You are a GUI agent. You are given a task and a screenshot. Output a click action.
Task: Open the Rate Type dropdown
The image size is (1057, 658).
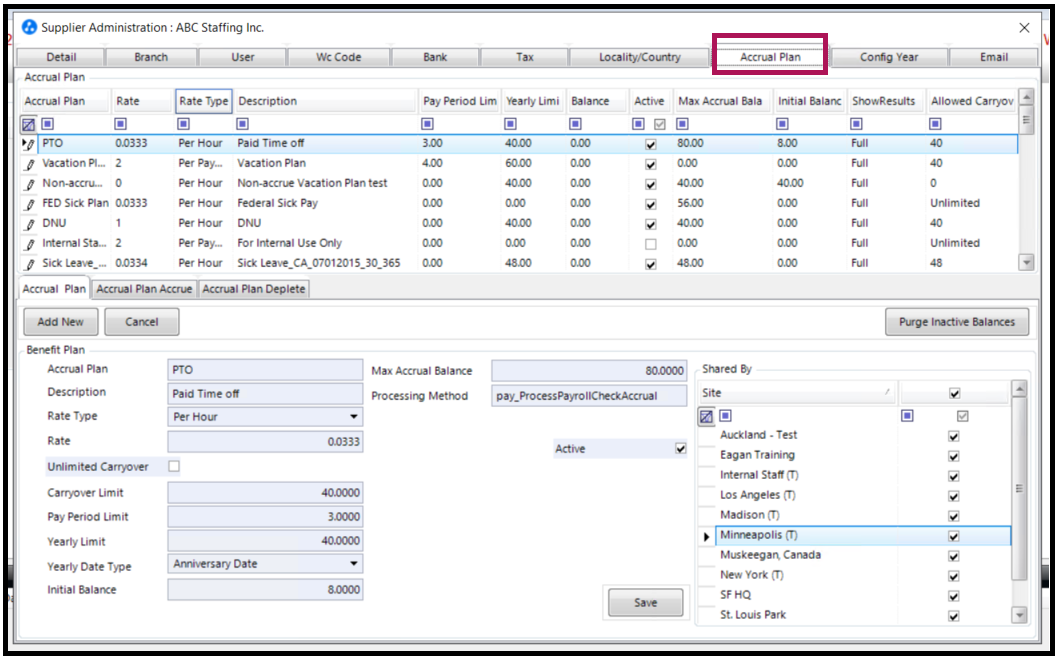pos(352,416)
